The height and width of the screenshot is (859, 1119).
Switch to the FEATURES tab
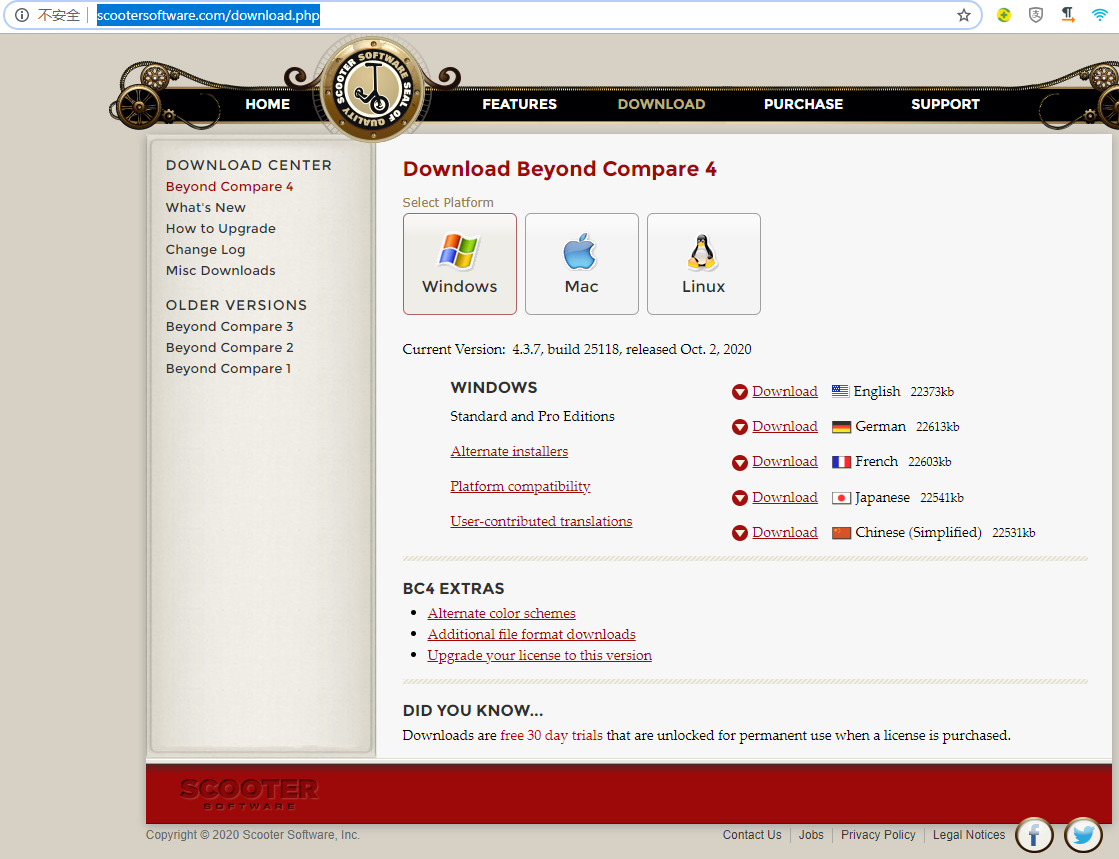(519, 104)
